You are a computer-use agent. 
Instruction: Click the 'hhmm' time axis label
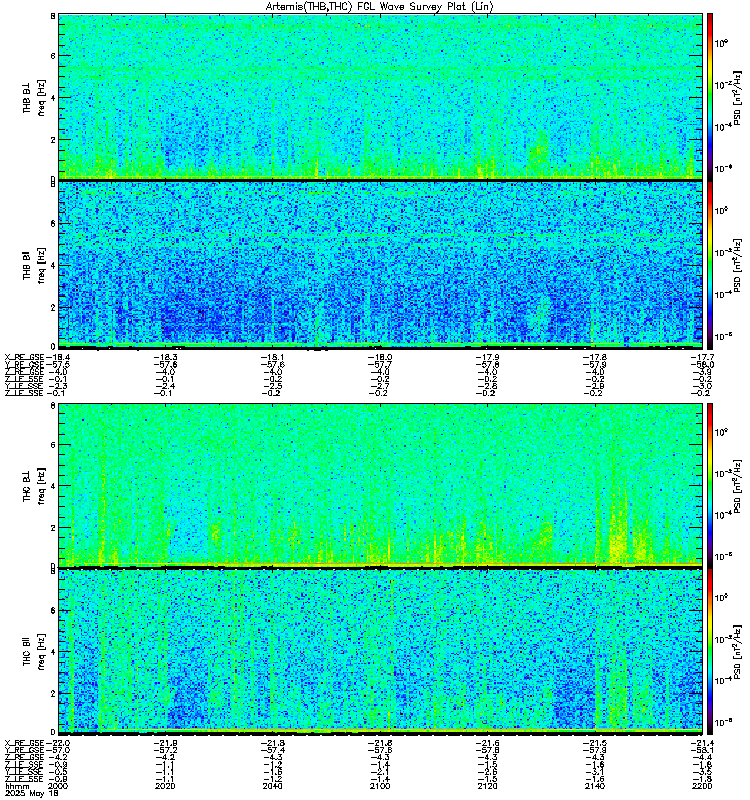[x=17, y=786]
